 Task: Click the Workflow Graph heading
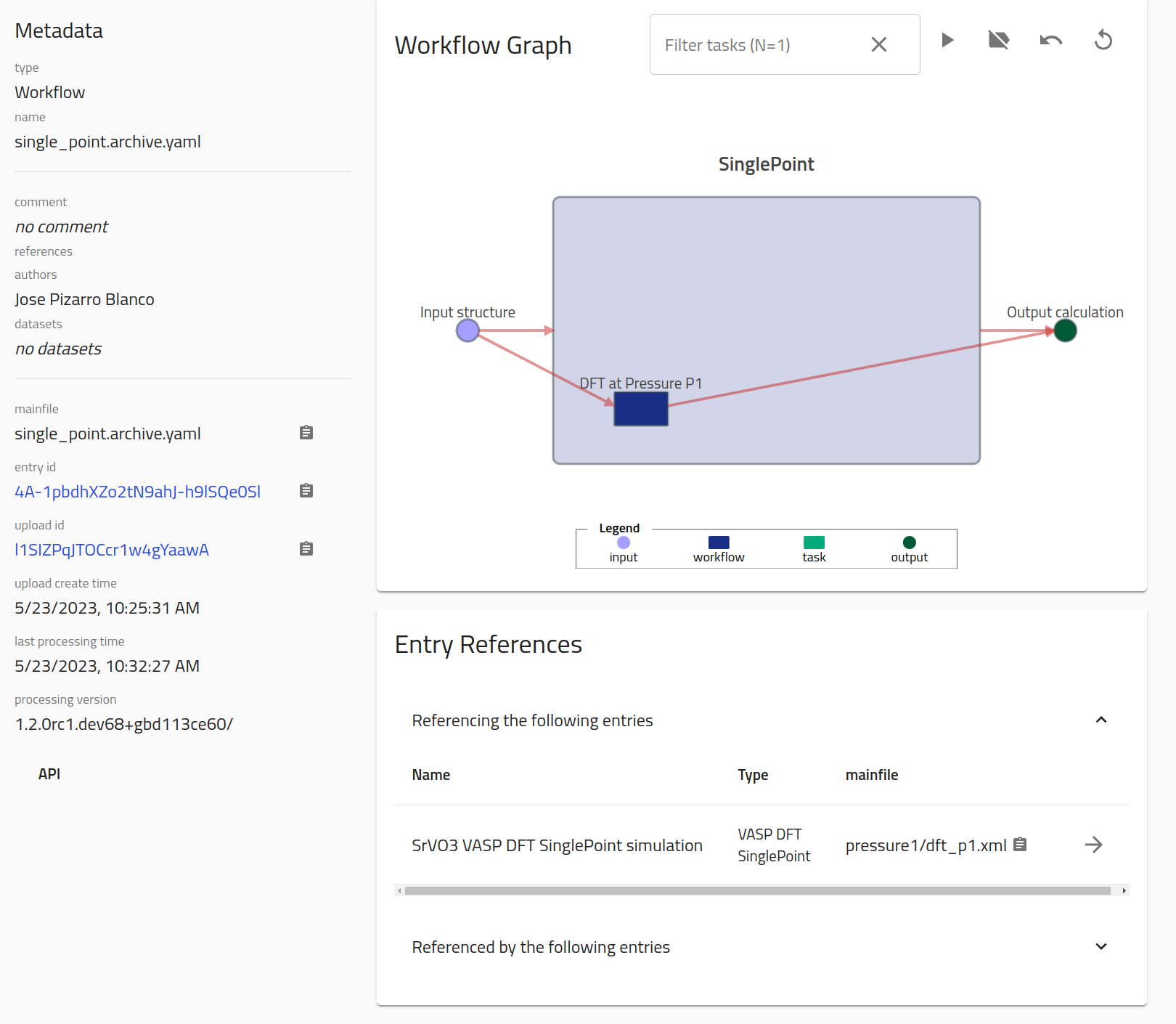(x=483, y=45)
